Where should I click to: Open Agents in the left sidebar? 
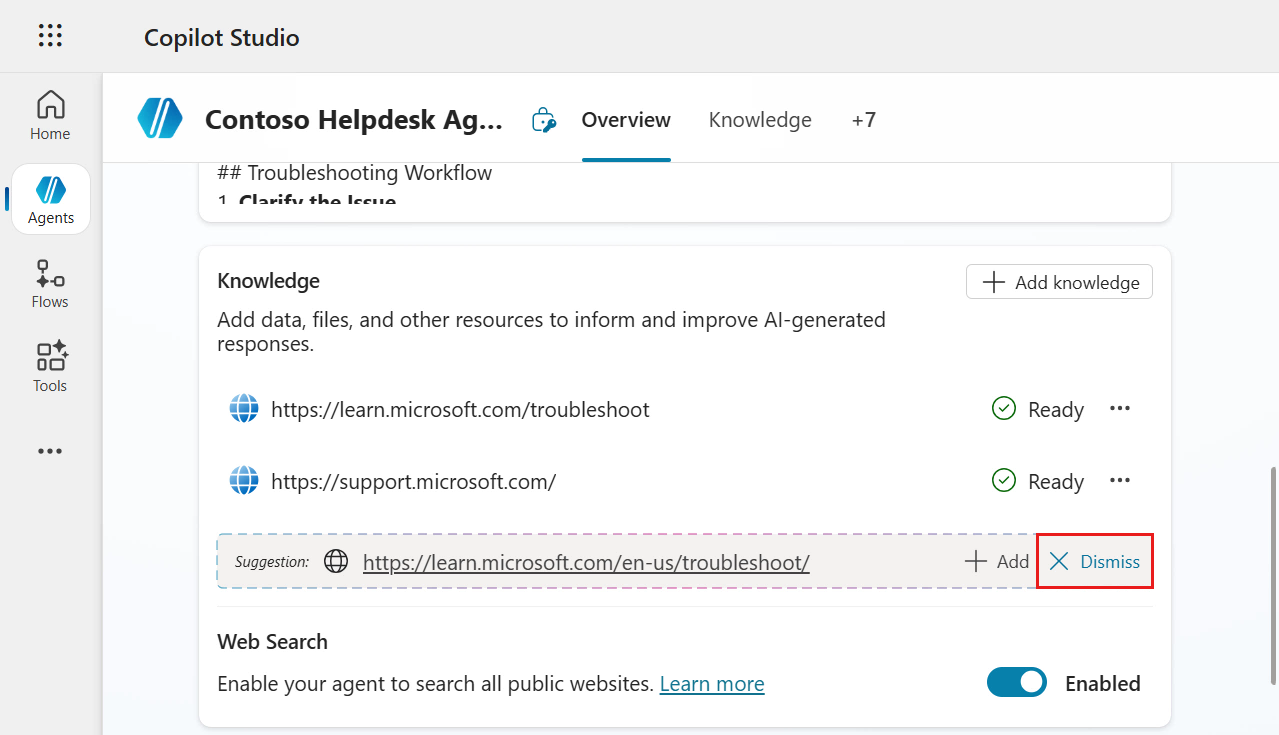click(51, 199)
